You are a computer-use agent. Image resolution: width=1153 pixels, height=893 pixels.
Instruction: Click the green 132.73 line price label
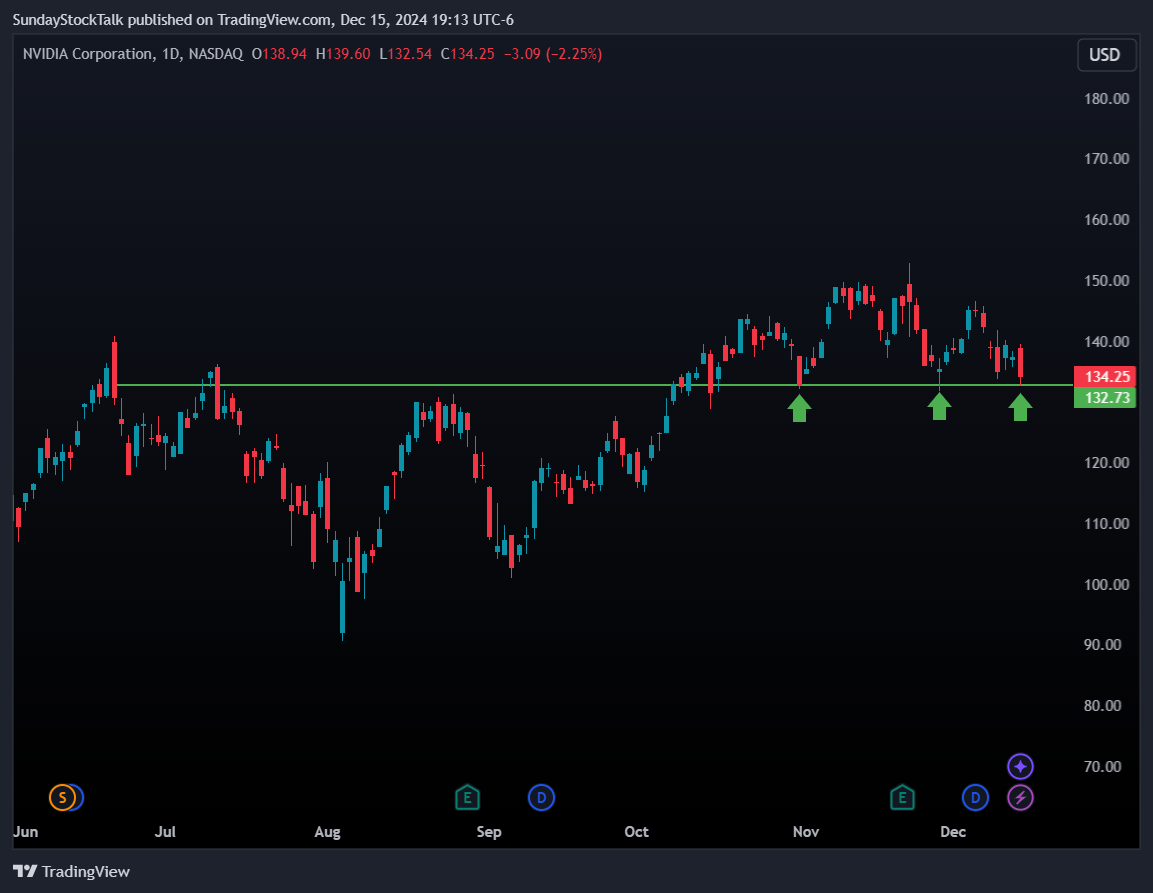[1105, 398]
